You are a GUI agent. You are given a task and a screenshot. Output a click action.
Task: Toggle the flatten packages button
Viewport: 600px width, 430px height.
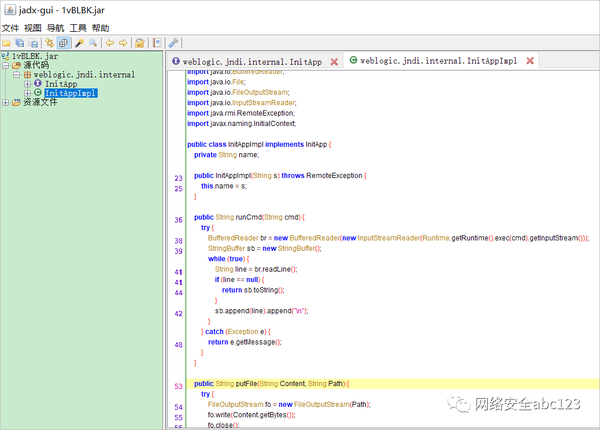click(x=63, y=44)
